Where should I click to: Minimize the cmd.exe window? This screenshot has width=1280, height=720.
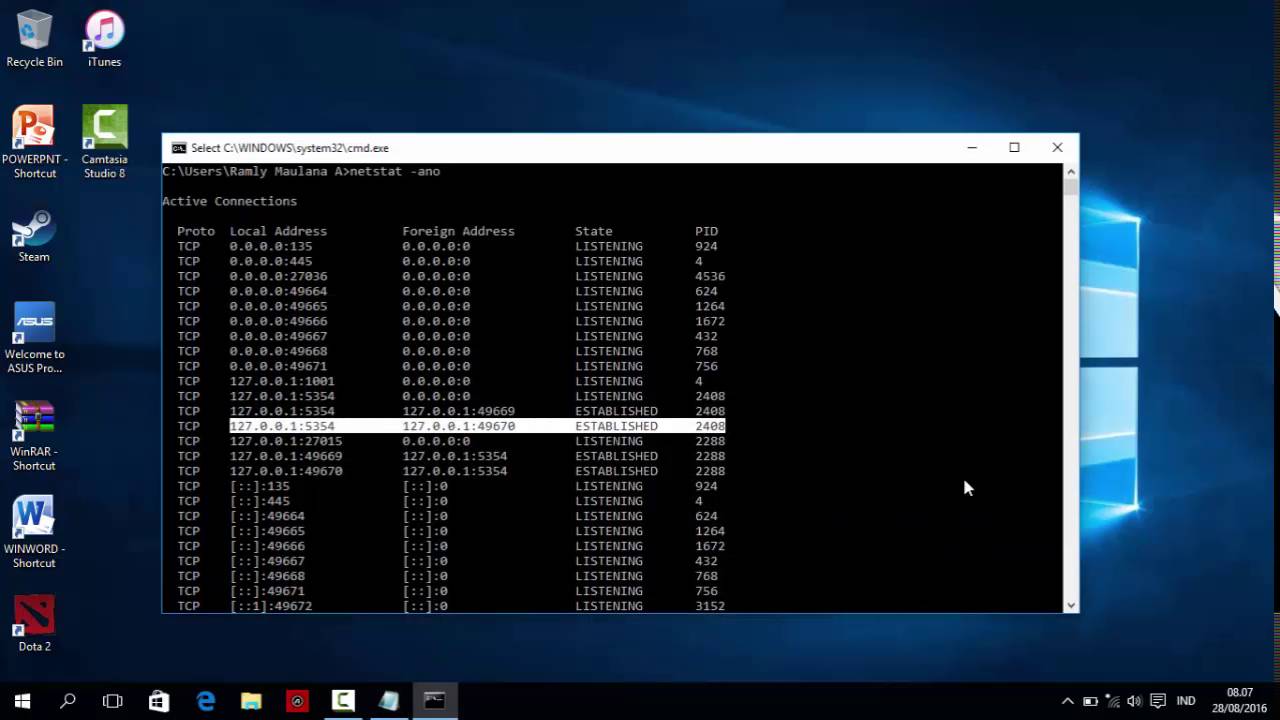(x=971, y=148)
